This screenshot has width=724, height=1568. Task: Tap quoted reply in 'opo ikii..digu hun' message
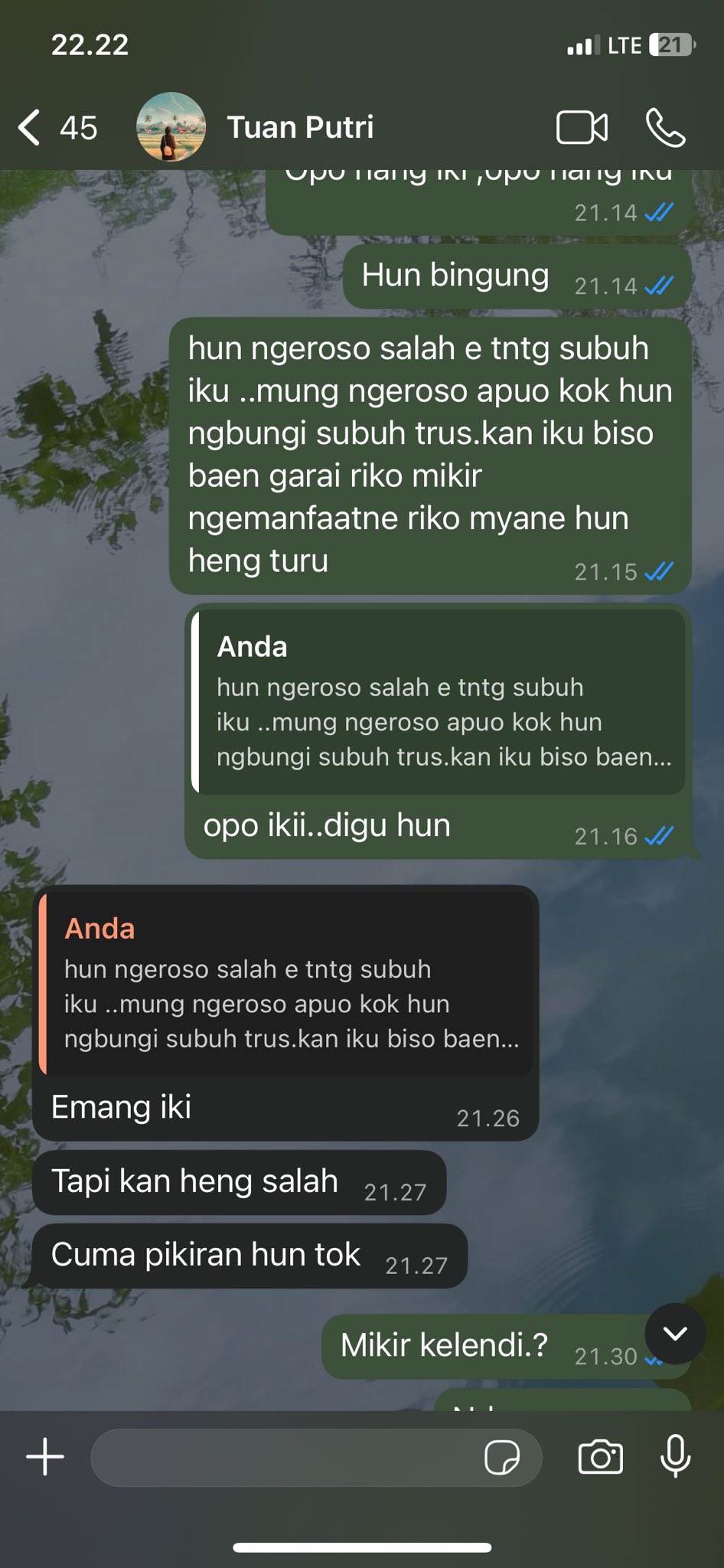click(x=438, y=702)
